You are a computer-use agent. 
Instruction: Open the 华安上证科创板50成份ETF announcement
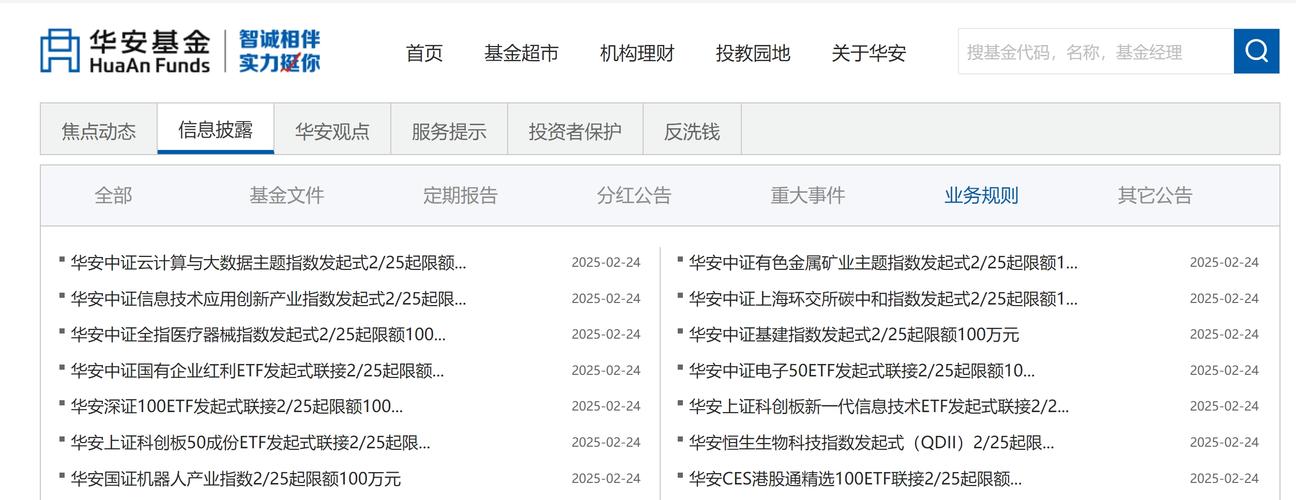(x=250, y=443)
